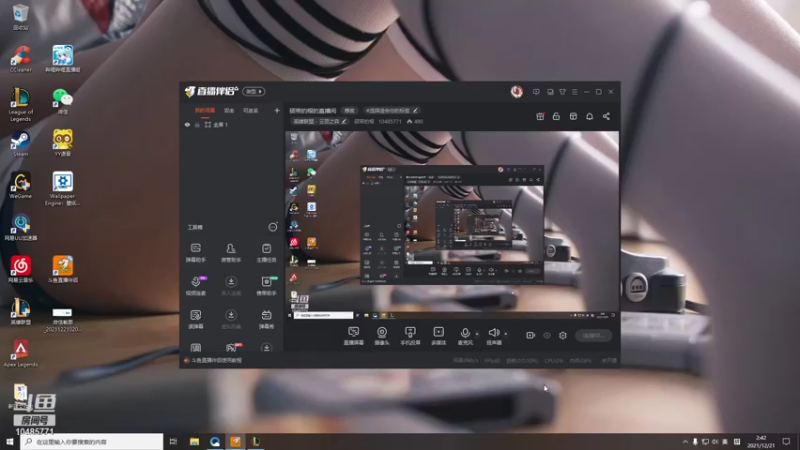Edit the game category 云顶之弈 label
The height and width of the screenshot is (450, 800).
319,121
